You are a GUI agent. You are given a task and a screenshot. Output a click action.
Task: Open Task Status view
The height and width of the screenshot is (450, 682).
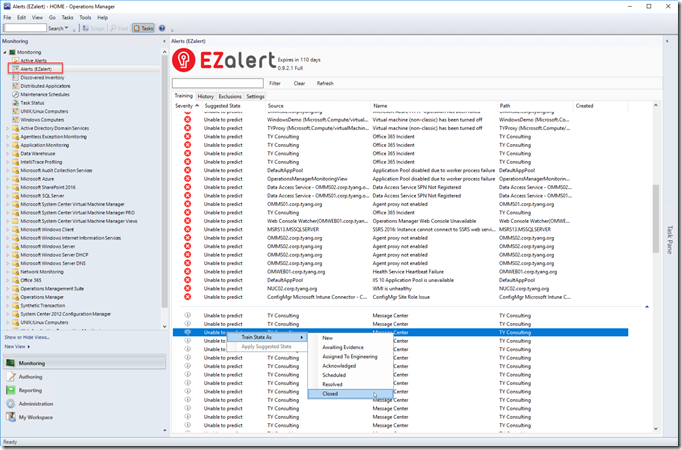[32, 103]
